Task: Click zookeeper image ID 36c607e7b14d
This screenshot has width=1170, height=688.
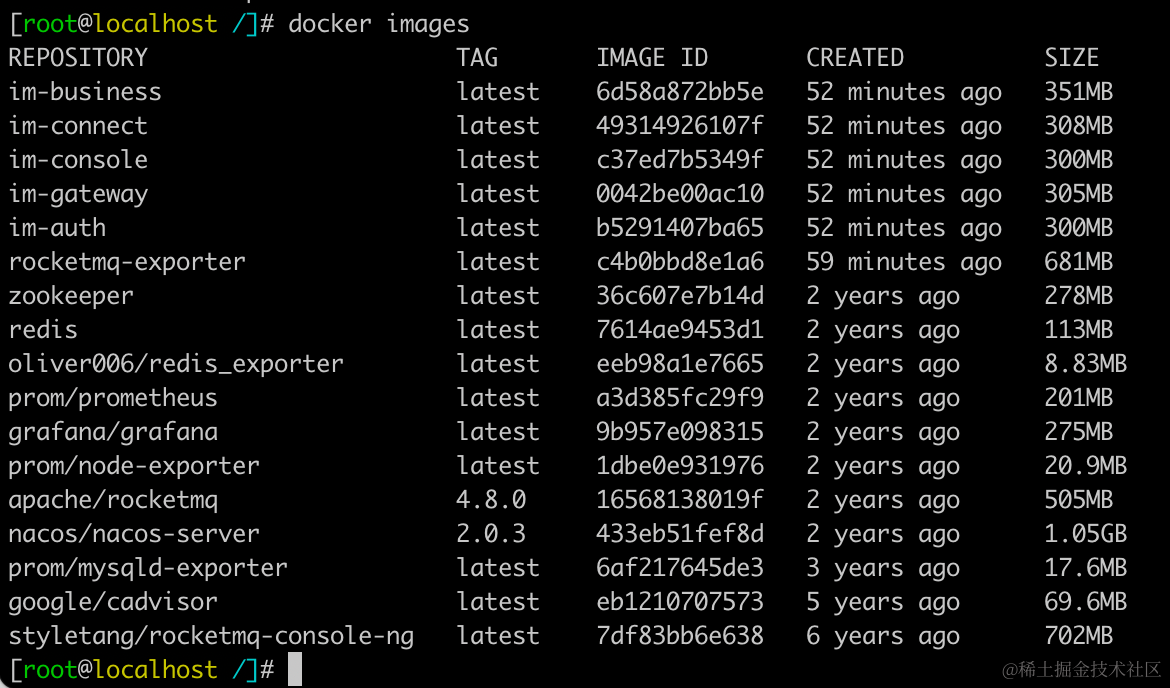Action: [680, 295]
